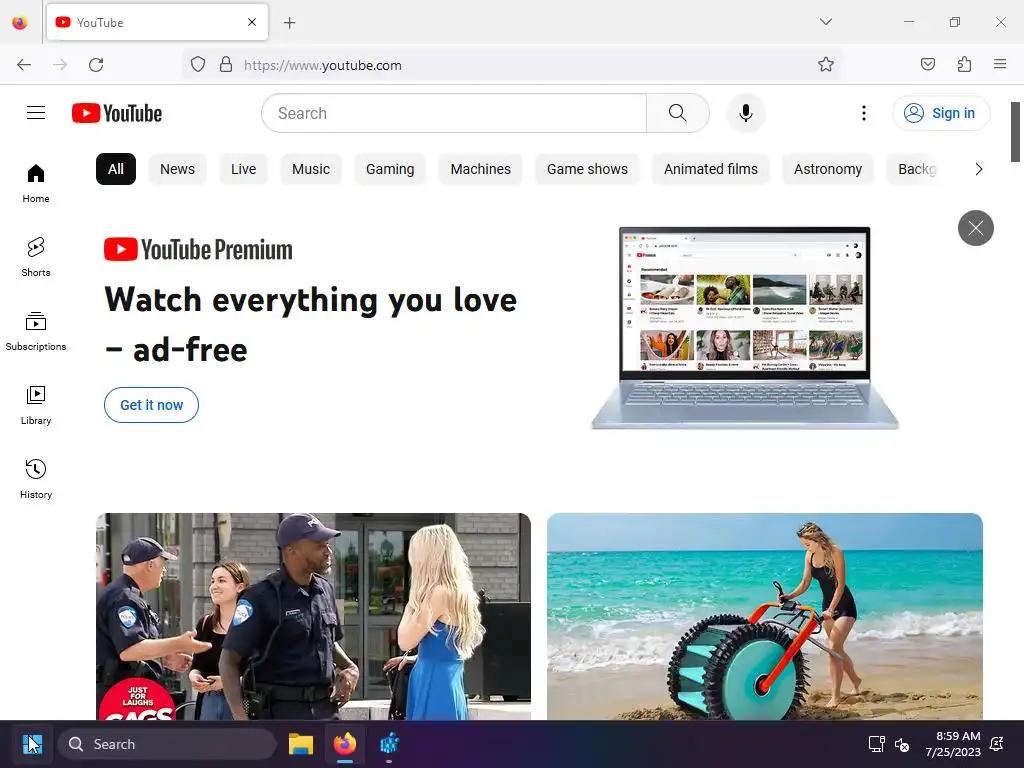Open the Just For Laughs video thumbnail
This screenshot has height=768, width=1024.
313,616
